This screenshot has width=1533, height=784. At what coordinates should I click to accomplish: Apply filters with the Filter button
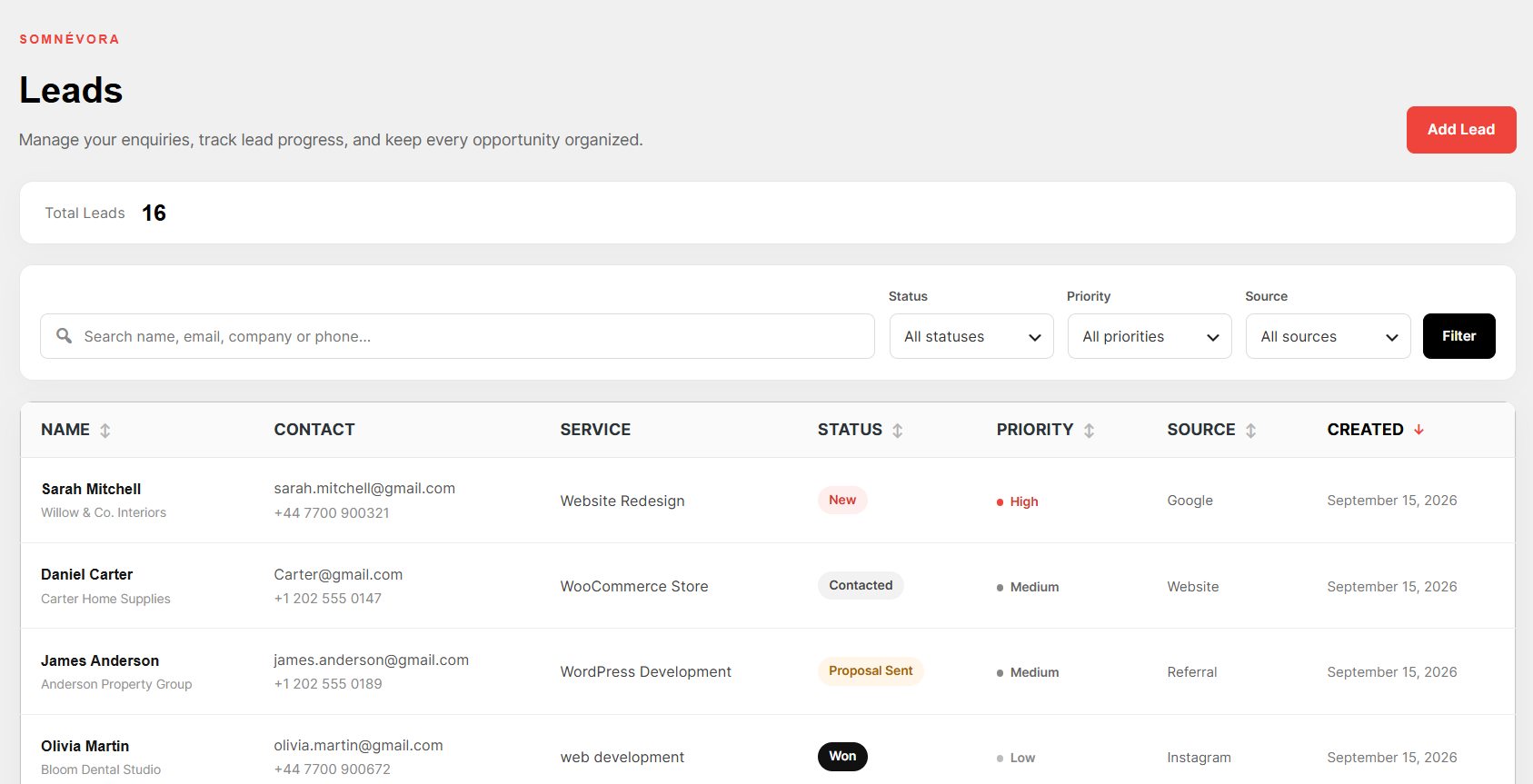(1458, 336)
